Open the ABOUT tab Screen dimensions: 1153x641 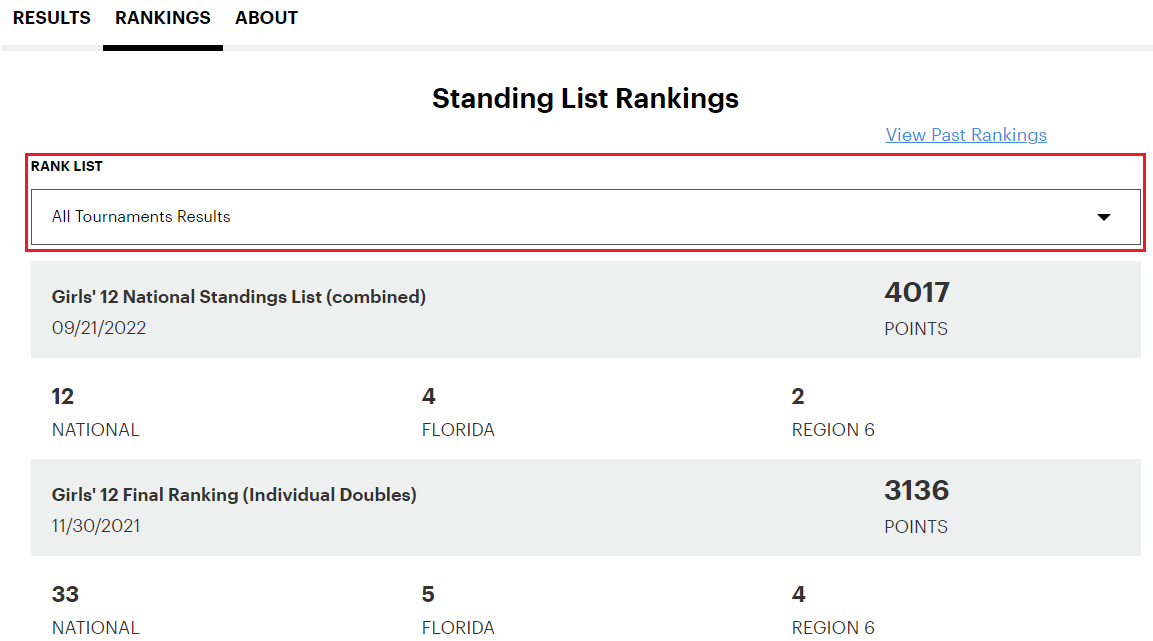point(266,18)
